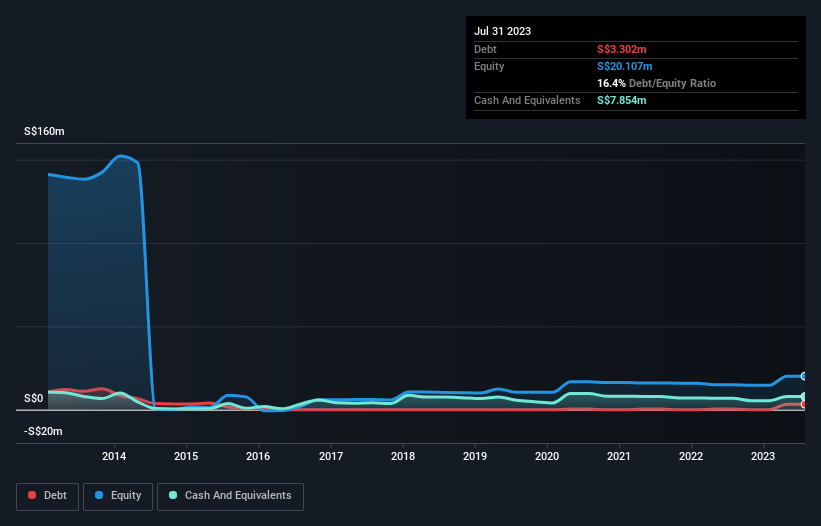The width and height of the screenshot is (821, 526).
Task: Toggle the Equity series legend button
Action: point(118,496)
